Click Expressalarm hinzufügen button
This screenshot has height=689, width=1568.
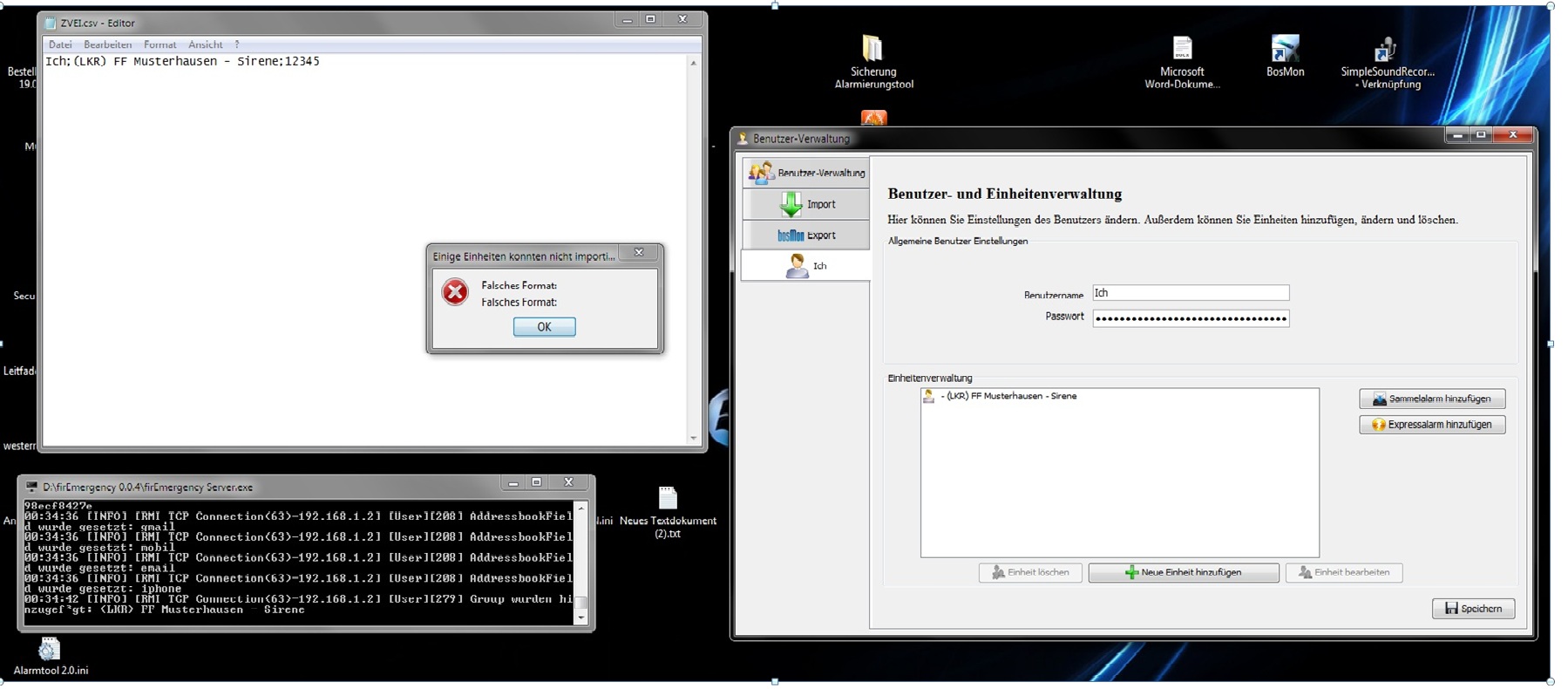[x=1431, y=425]
